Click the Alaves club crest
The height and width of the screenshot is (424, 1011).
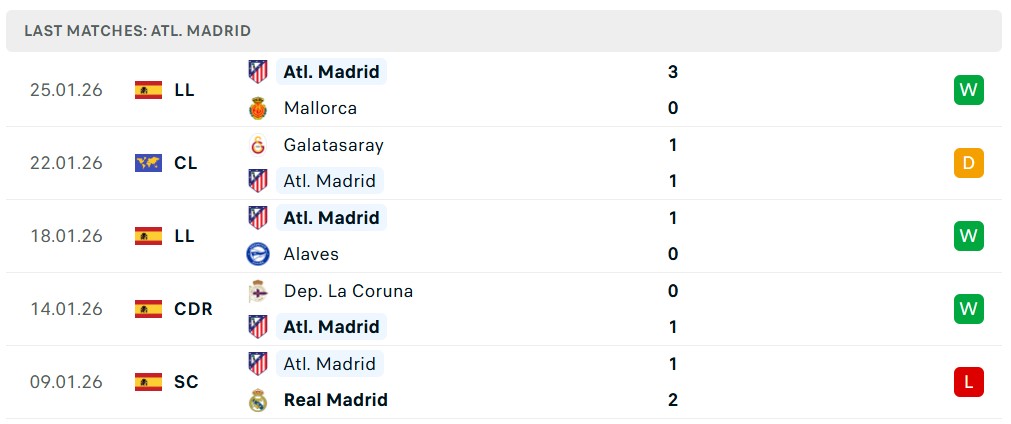click(x=258, y=254)
